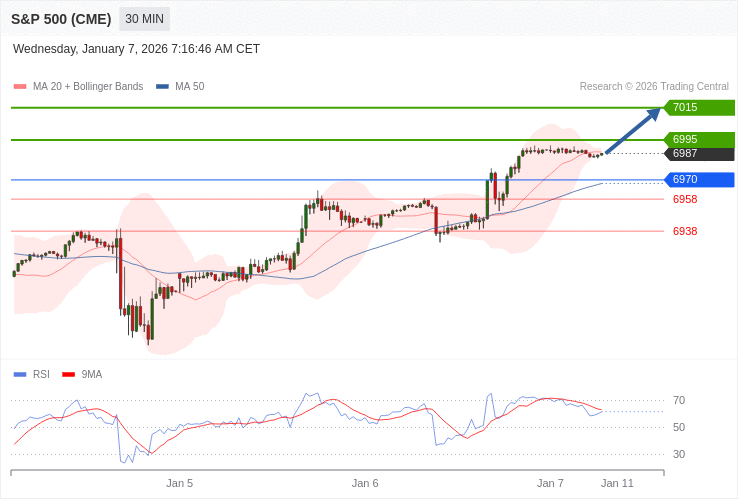Click the MA 50 legend label
This screenshot has height=500, width=738.
pos(190,87)
